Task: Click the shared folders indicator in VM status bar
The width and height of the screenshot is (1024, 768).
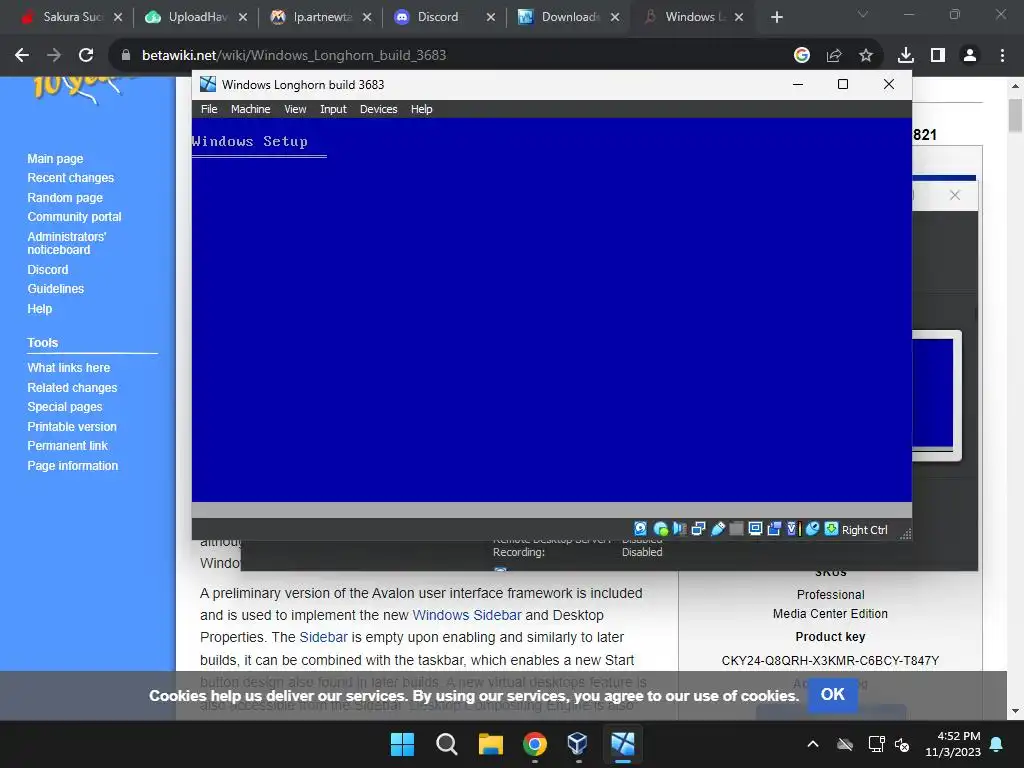Action: (x=736, y=529)
